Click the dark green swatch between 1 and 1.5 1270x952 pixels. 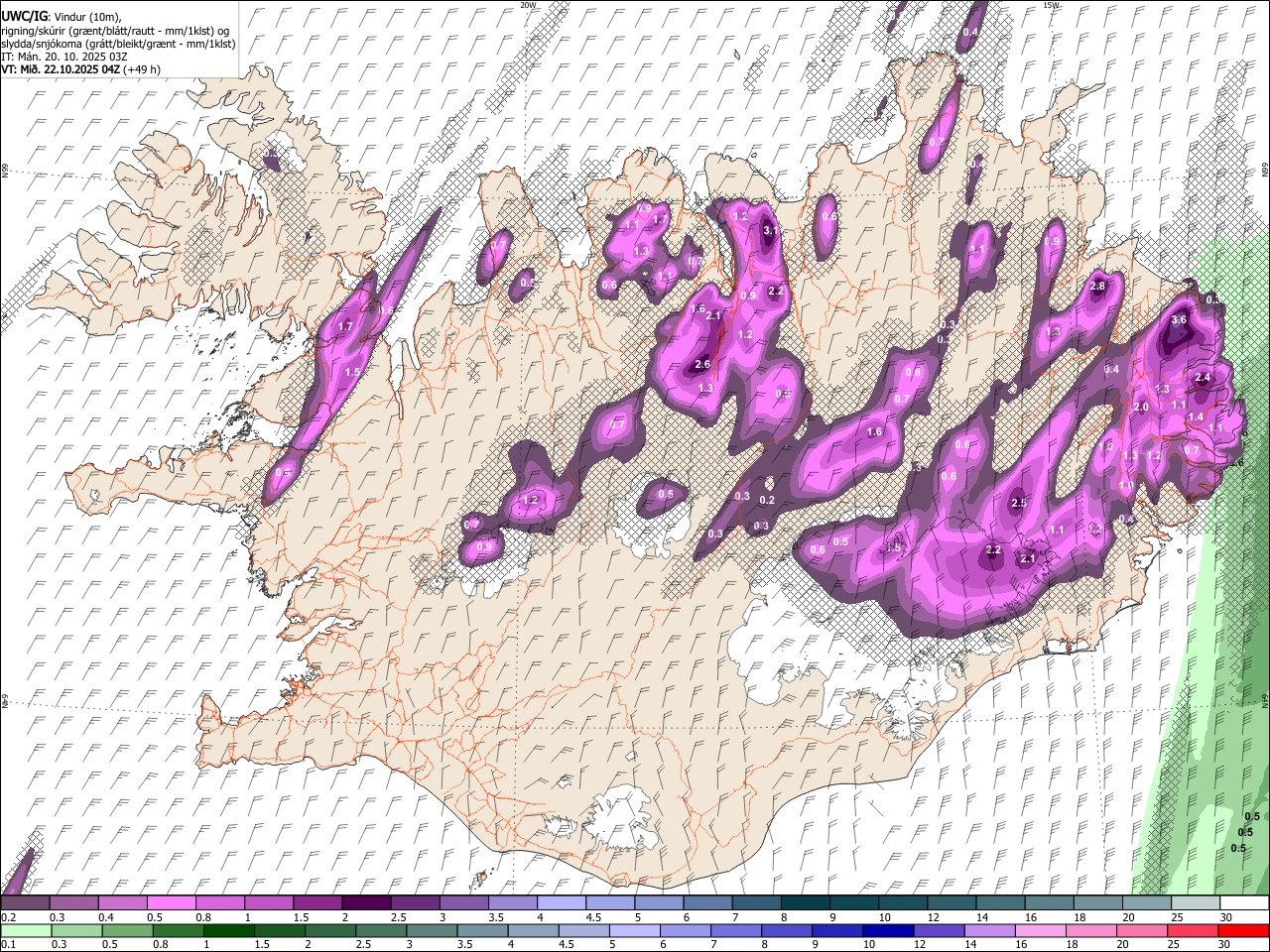(x=228, y=930)
